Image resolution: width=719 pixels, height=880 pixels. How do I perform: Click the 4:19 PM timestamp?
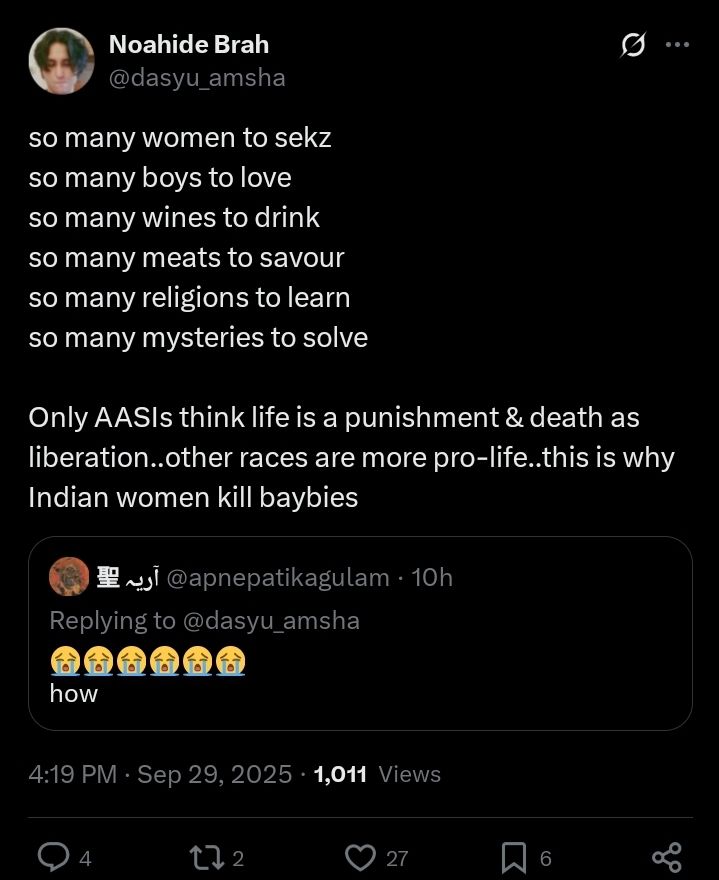coord(72,774)
